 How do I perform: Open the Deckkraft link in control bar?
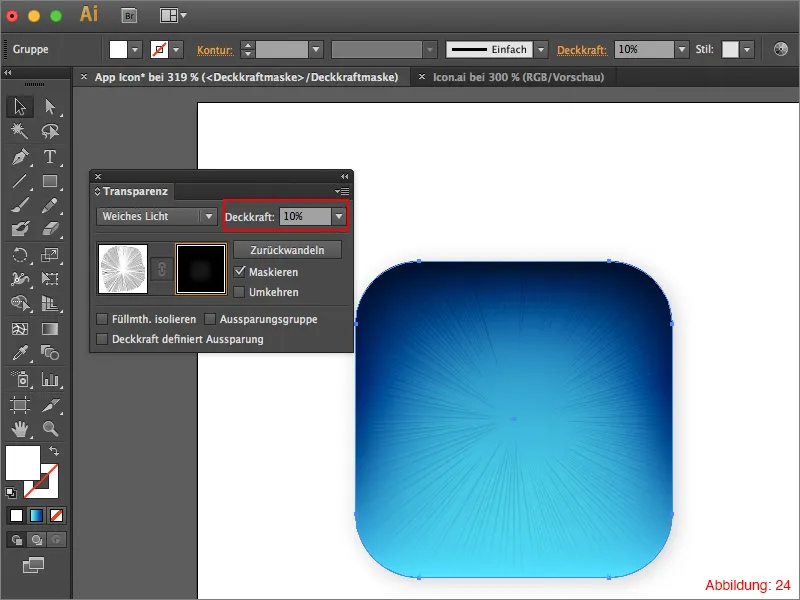coord(582,50)
